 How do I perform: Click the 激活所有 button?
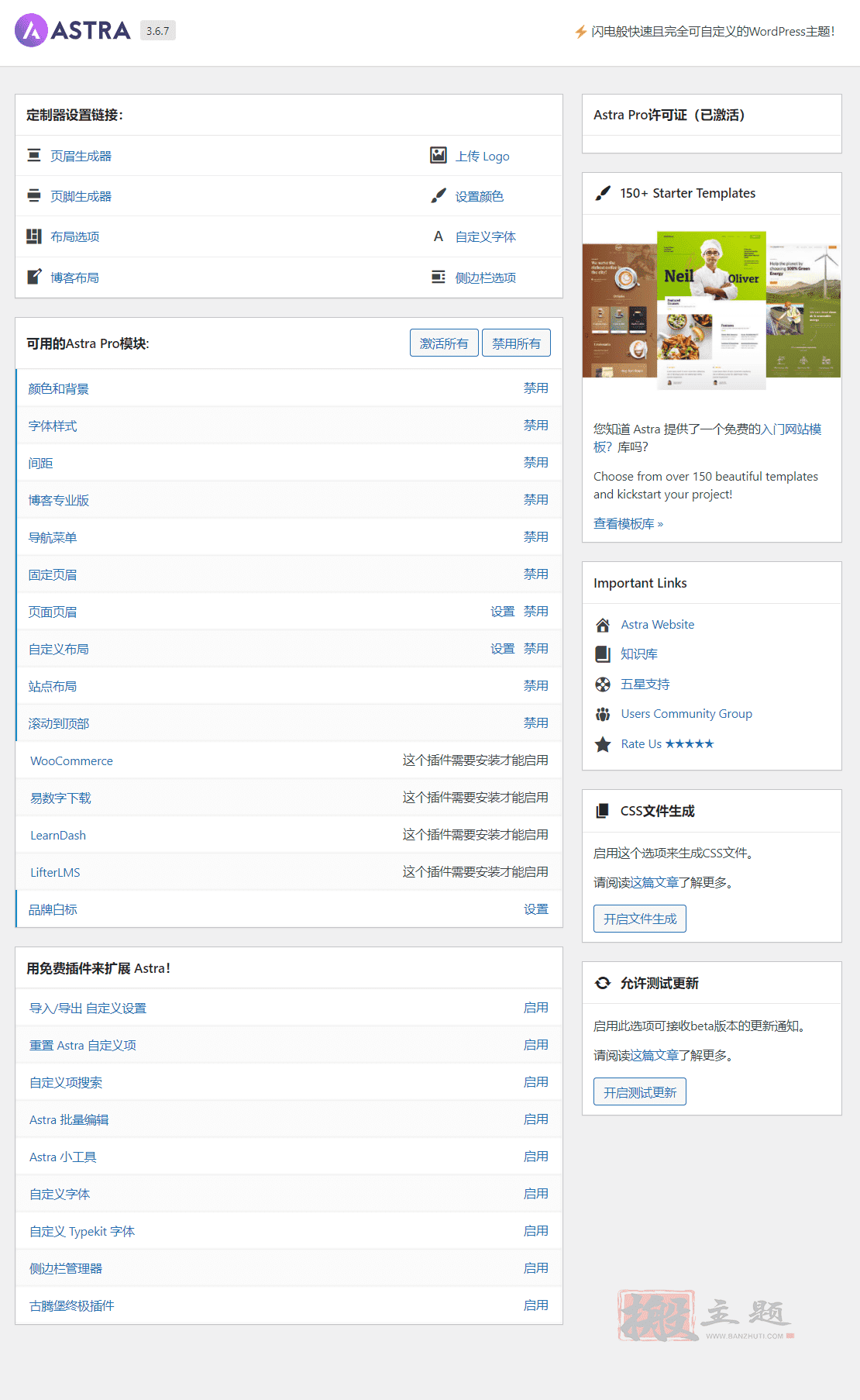pos(444,343)
